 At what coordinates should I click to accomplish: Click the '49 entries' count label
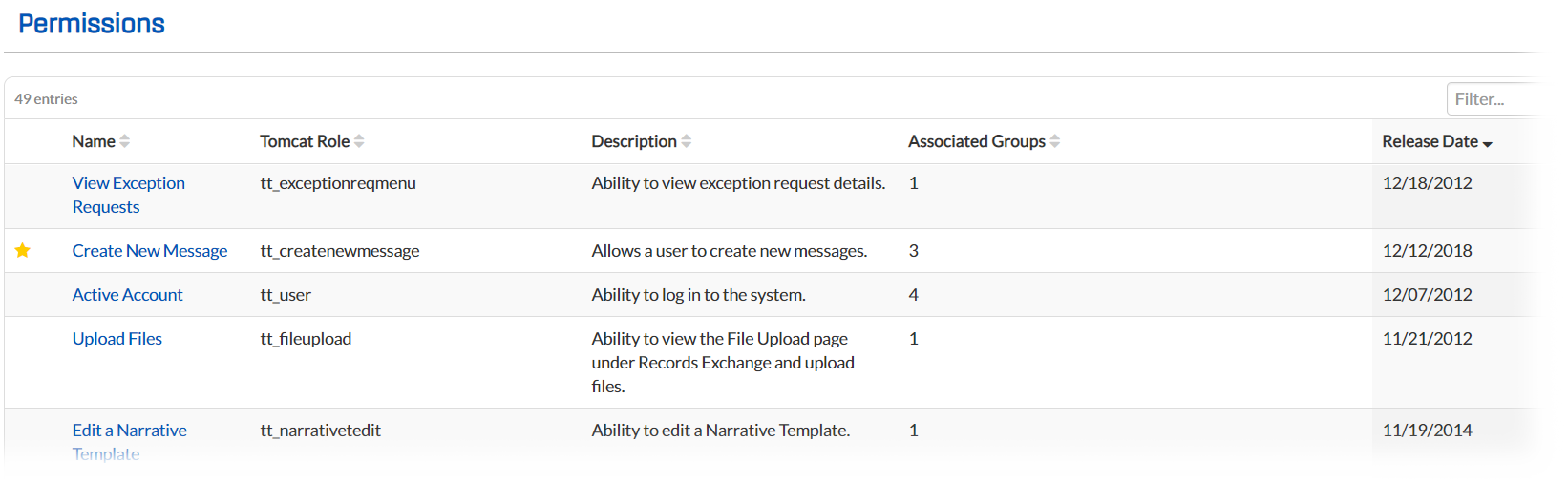click(x=46, y=99)
